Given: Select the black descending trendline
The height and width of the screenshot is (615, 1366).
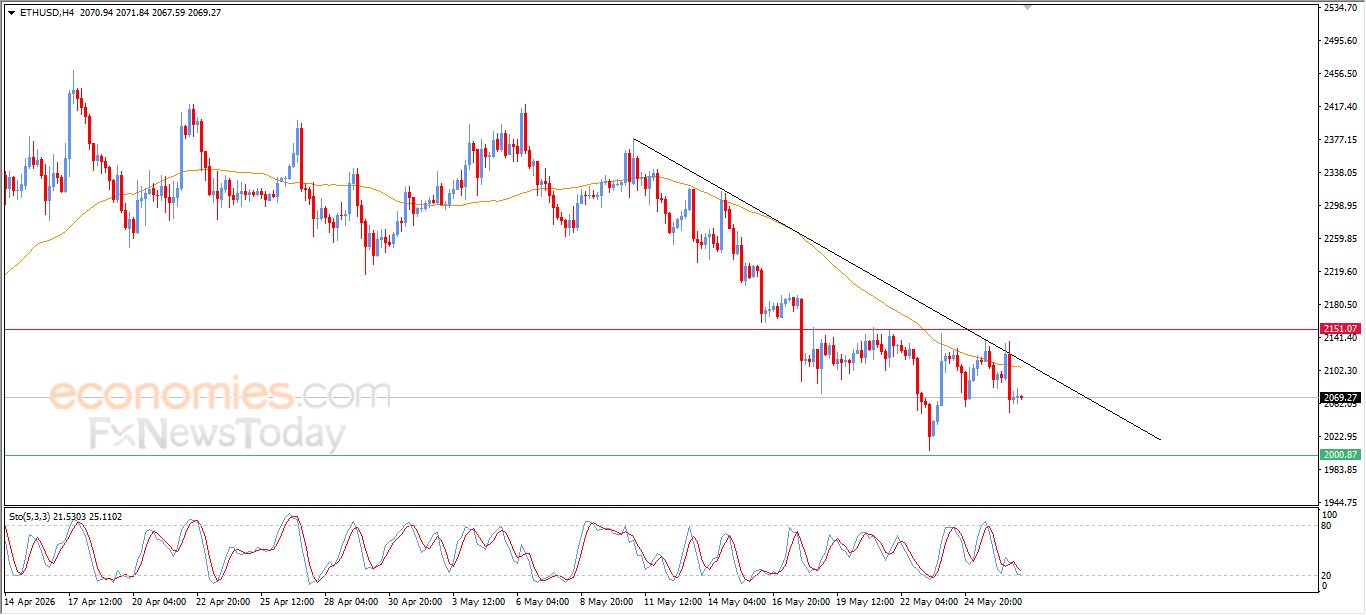Looking at the screenshot, I should click(x=897, y=289).
